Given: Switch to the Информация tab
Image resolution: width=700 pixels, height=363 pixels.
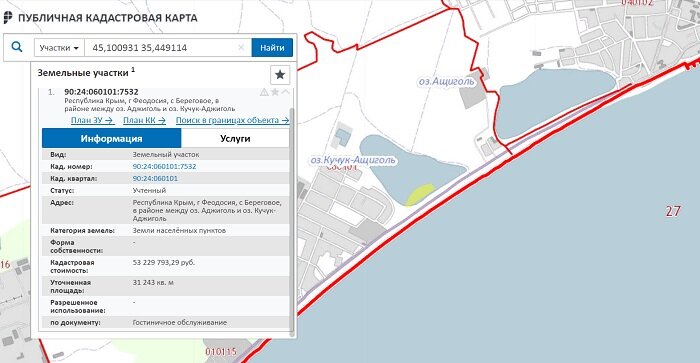Looking at the screenshot, I should [112, 138].
